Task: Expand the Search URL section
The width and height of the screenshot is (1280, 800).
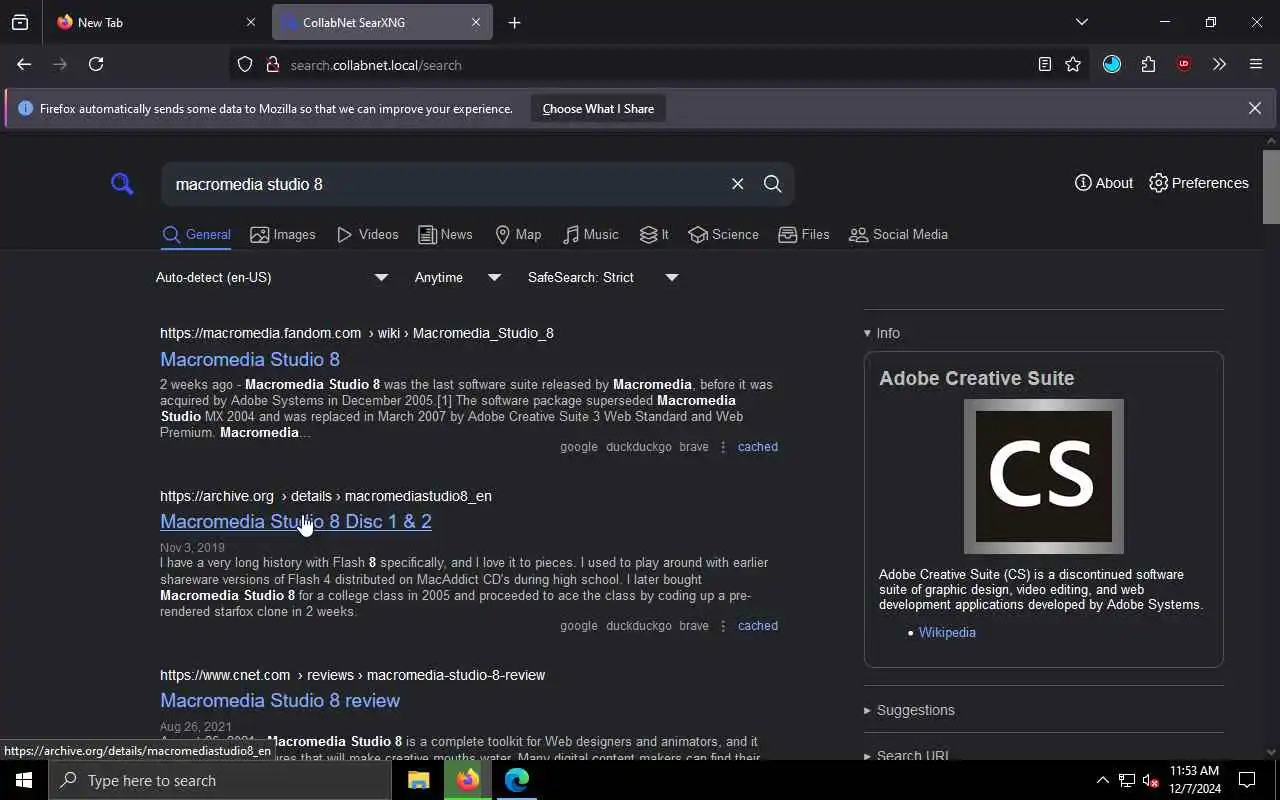Action: point(906,755)
